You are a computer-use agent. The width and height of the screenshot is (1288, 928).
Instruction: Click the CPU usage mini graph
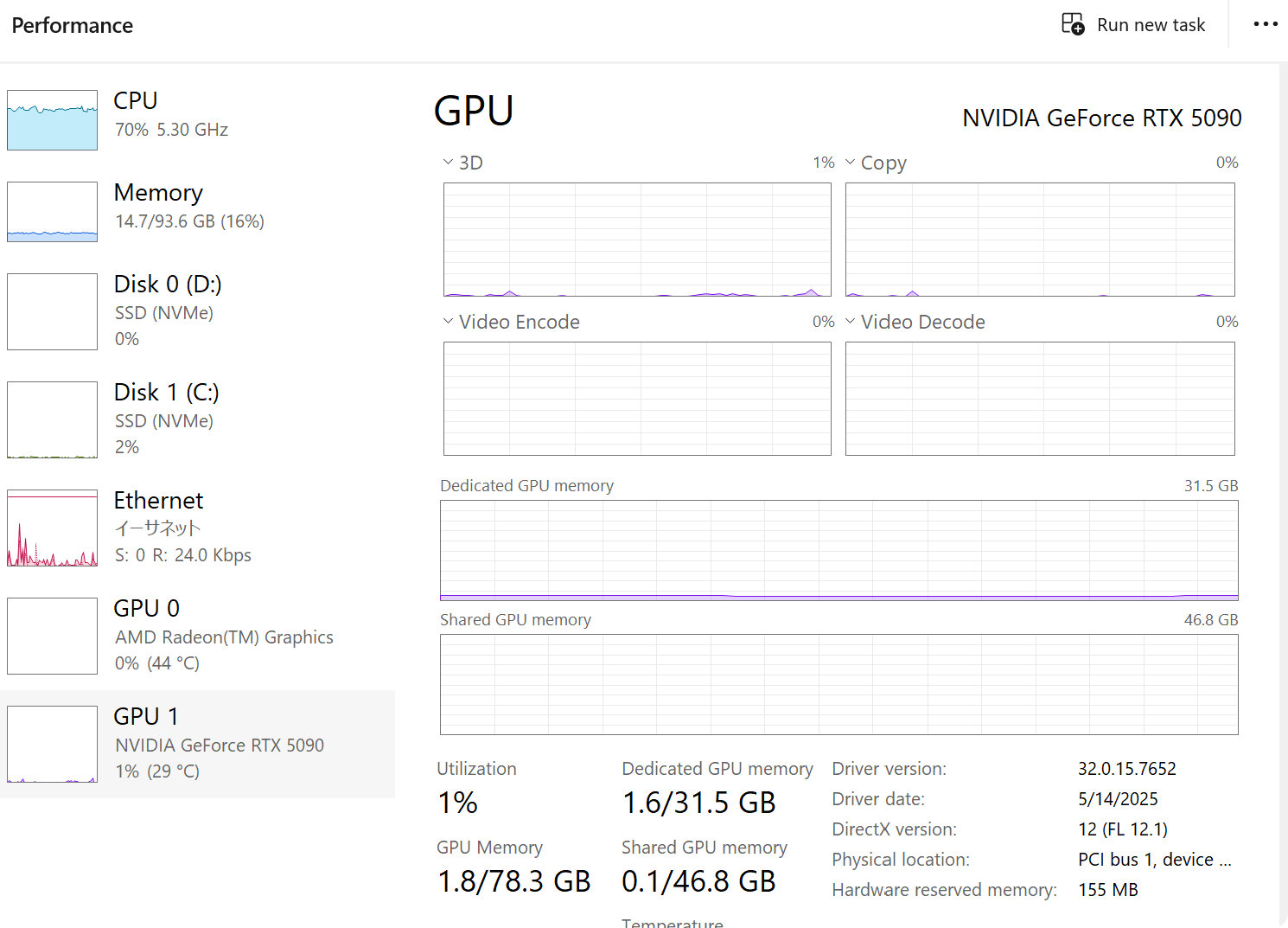coord(52,120)
